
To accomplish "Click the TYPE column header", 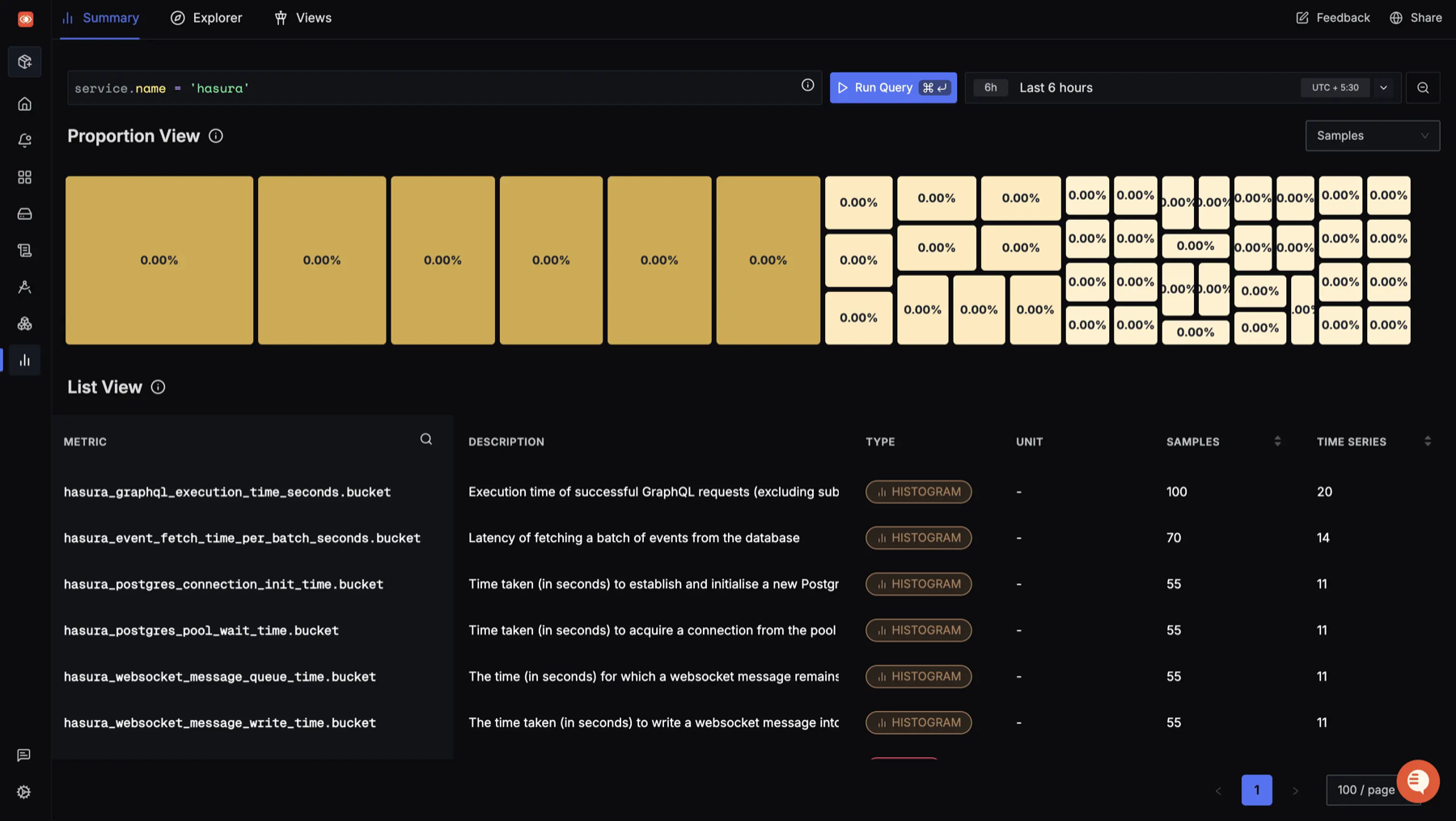I will 880,442.
